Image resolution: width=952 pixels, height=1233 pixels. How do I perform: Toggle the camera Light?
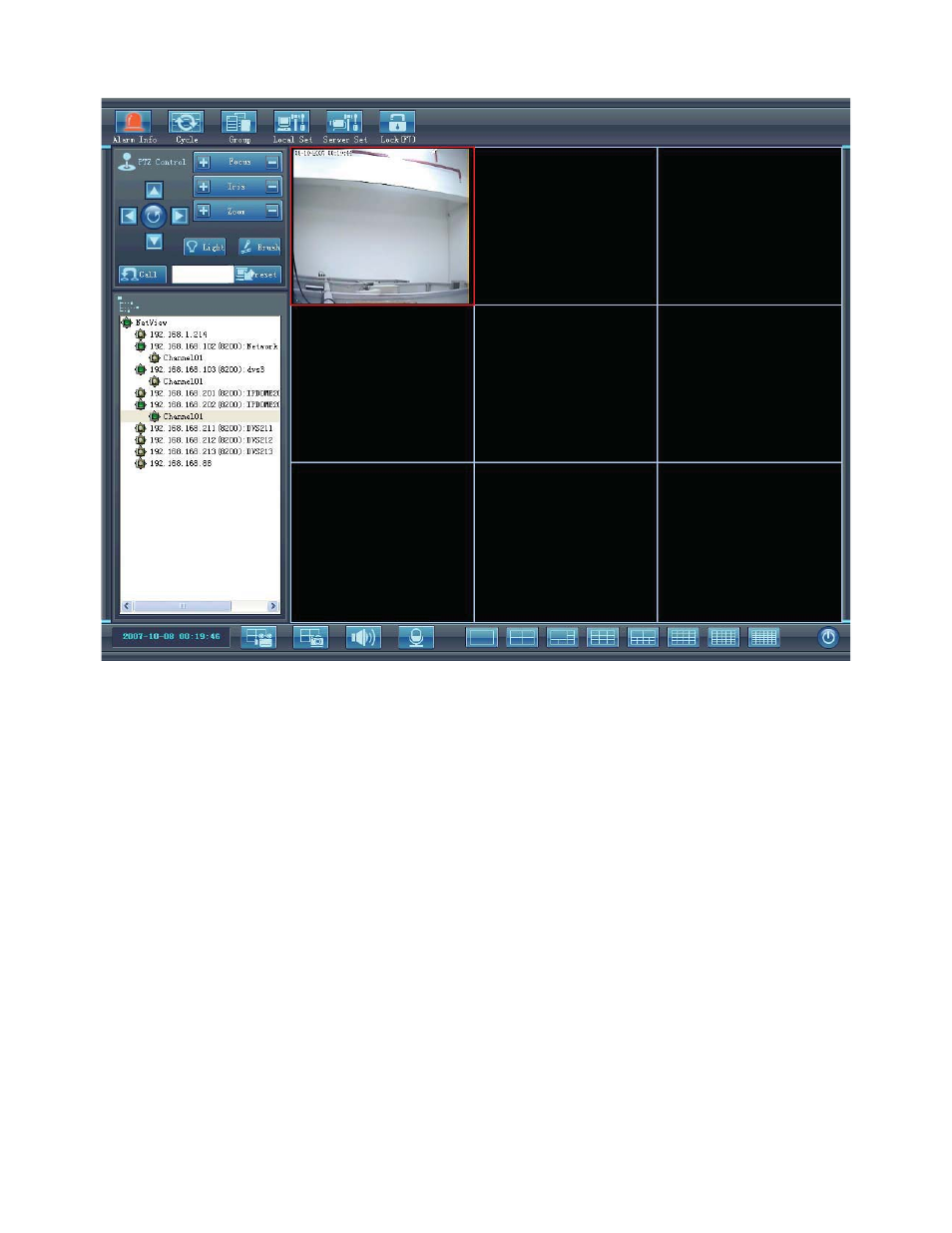[x=205, y=247]
